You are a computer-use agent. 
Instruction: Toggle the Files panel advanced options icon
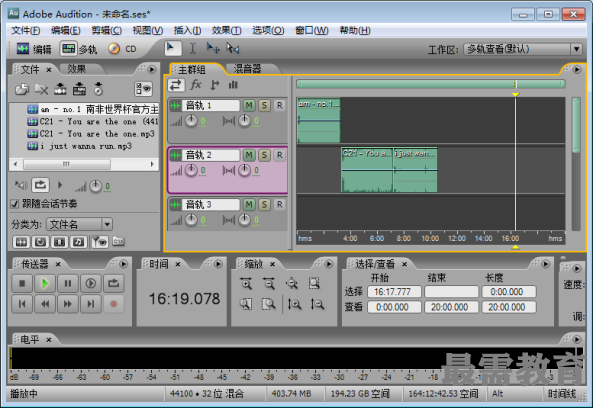(x=143, y=89)
